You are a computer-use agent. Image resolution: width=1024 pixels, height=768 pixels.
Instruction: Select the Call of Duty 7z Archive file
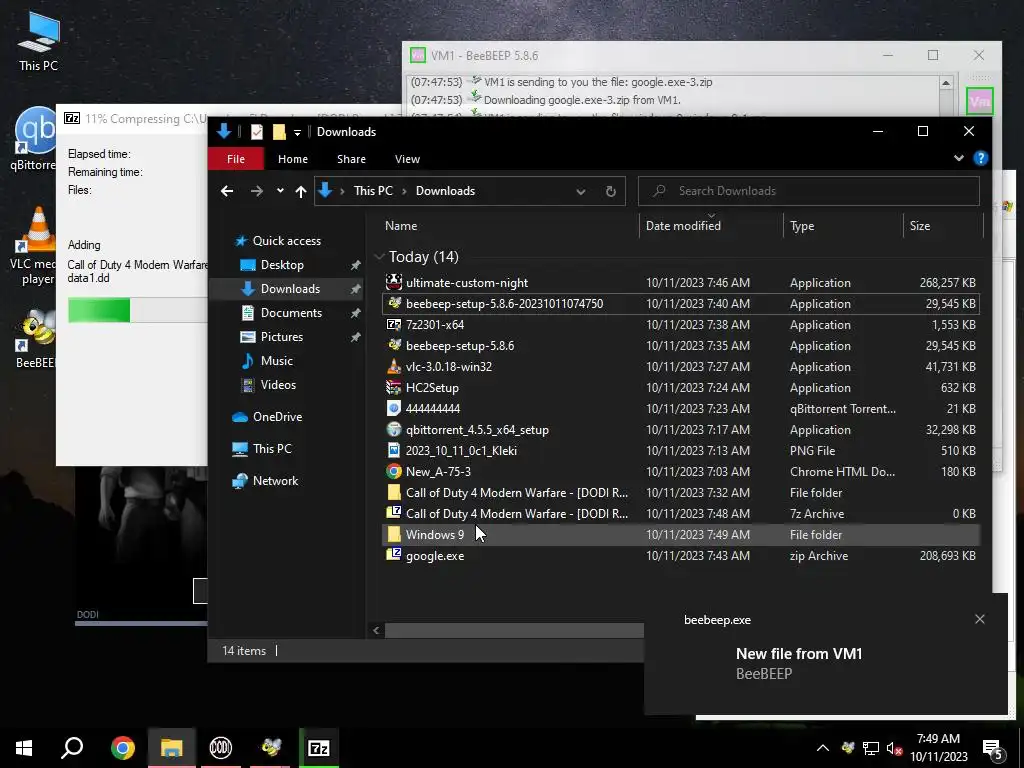tap(680, 513)
